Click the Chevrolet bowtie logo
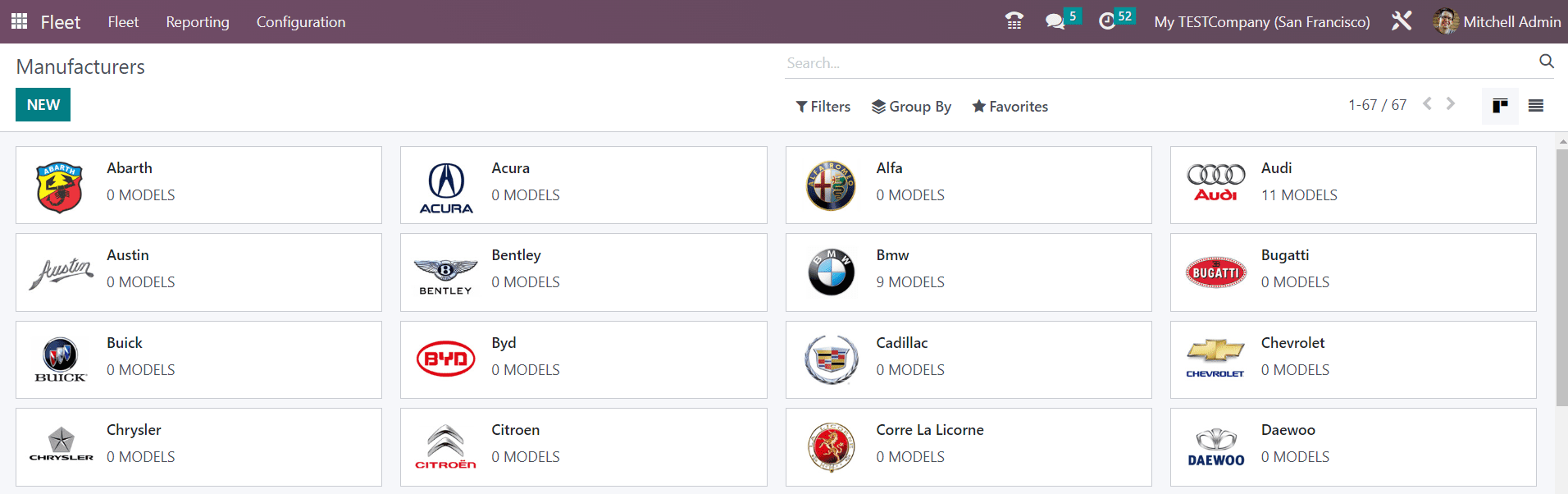The image size is (1568, 494). (1215, 358)
